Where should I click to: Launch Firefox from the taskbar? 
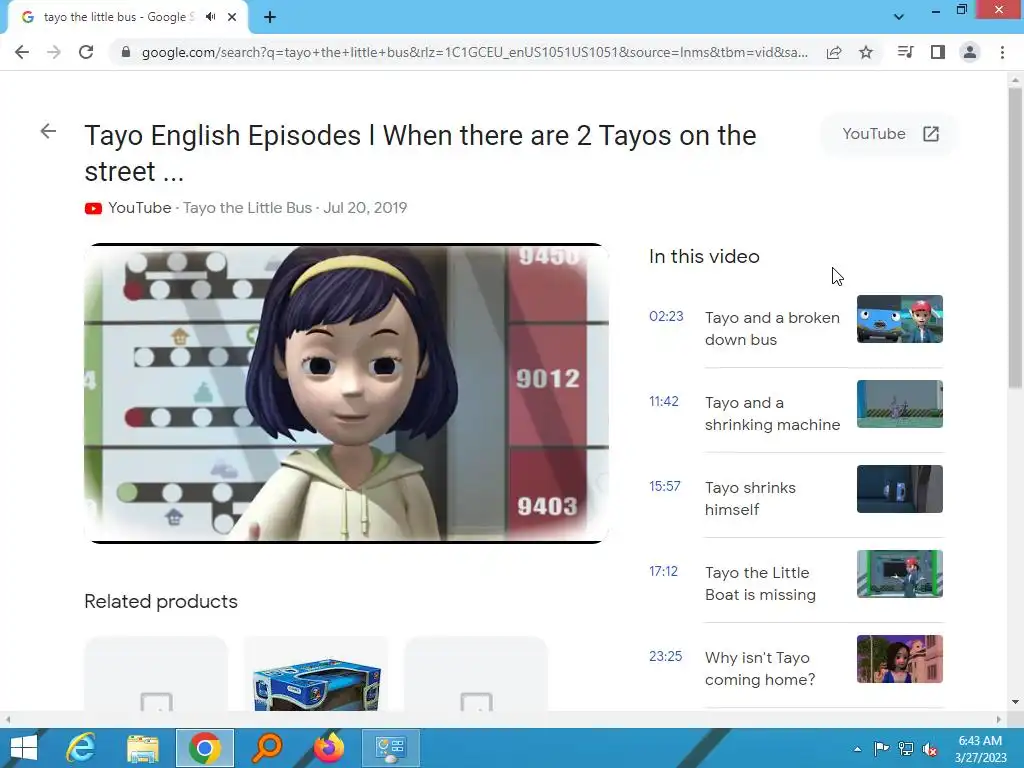[328, 748]
